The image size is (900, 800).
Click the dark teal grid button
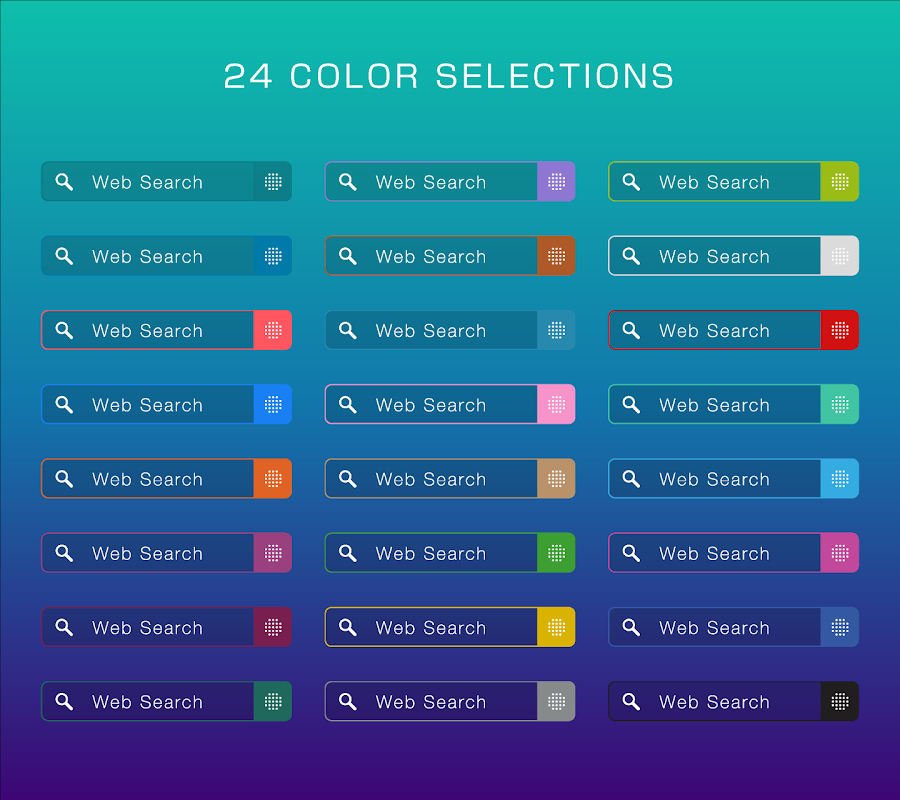pos(273,181)
